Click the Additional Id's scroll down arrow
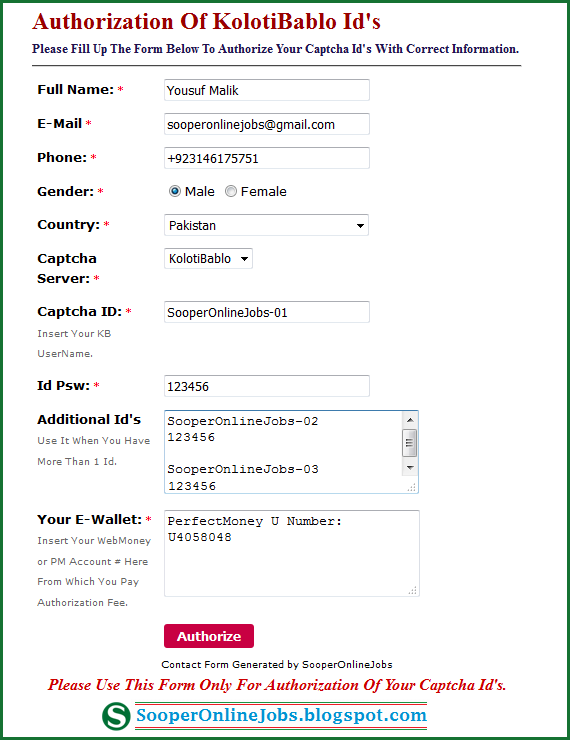570x740 pixels. coord(410,468)
